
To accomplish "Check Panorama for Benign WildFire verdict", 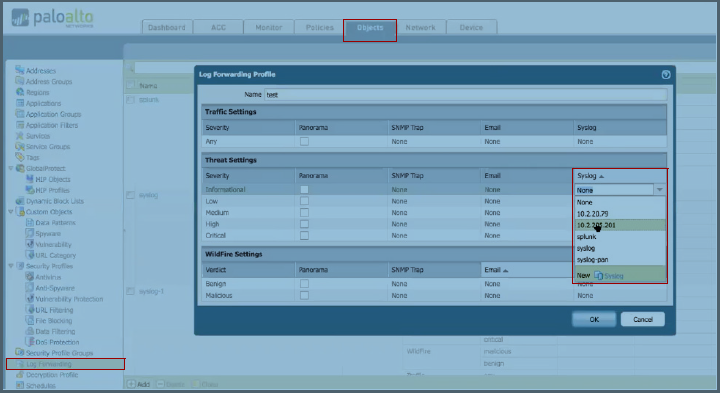I will tap(304, 284).
